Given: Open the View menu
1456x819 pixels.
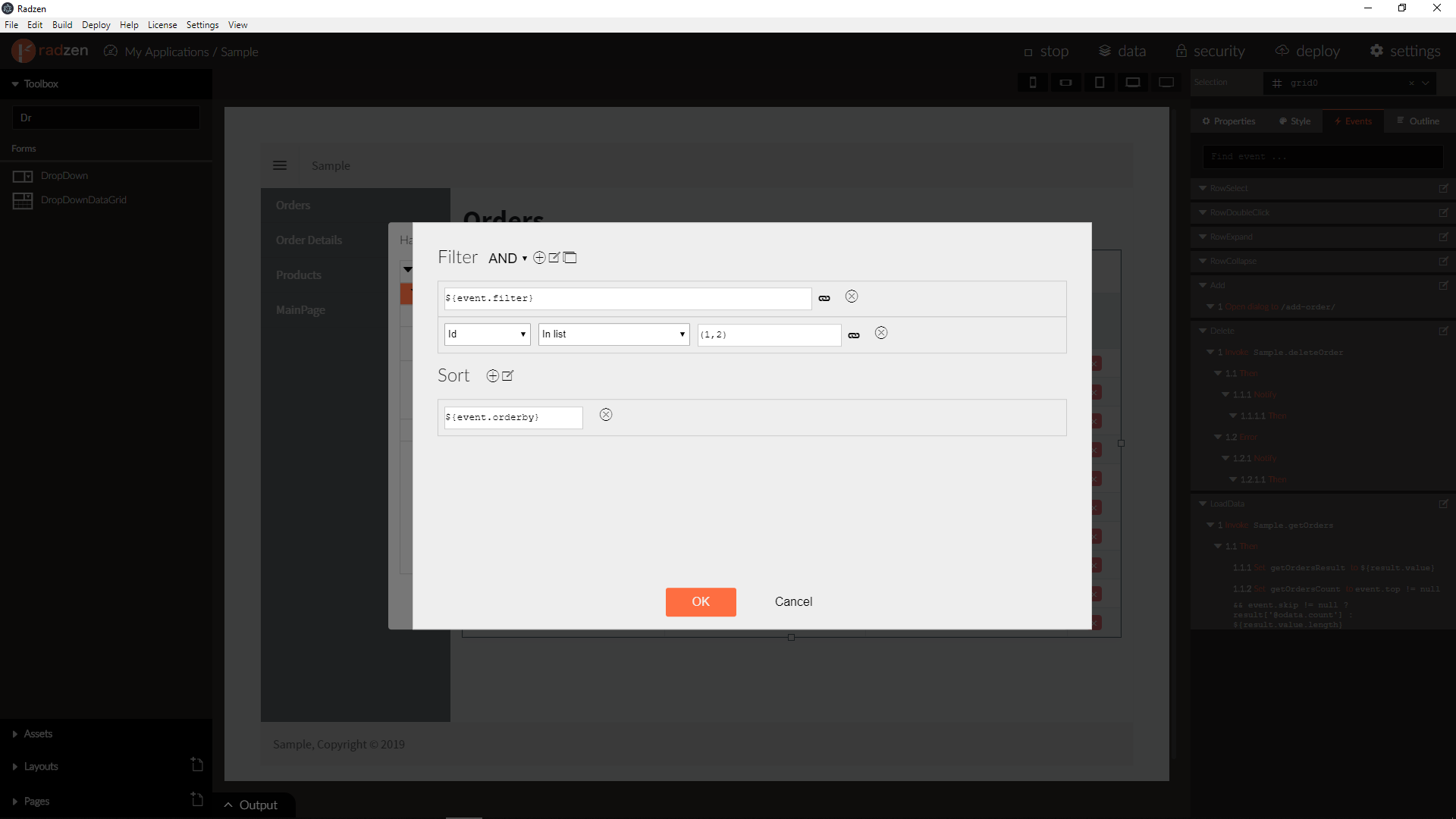Looking at the screenshot, I should pyautogui.click(x=238, y=25).
